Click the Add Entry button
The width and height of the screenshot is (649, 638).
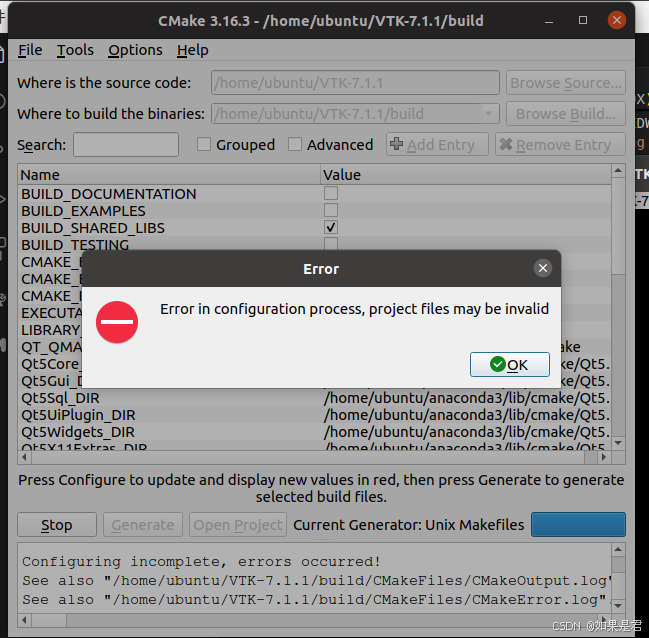437,144
